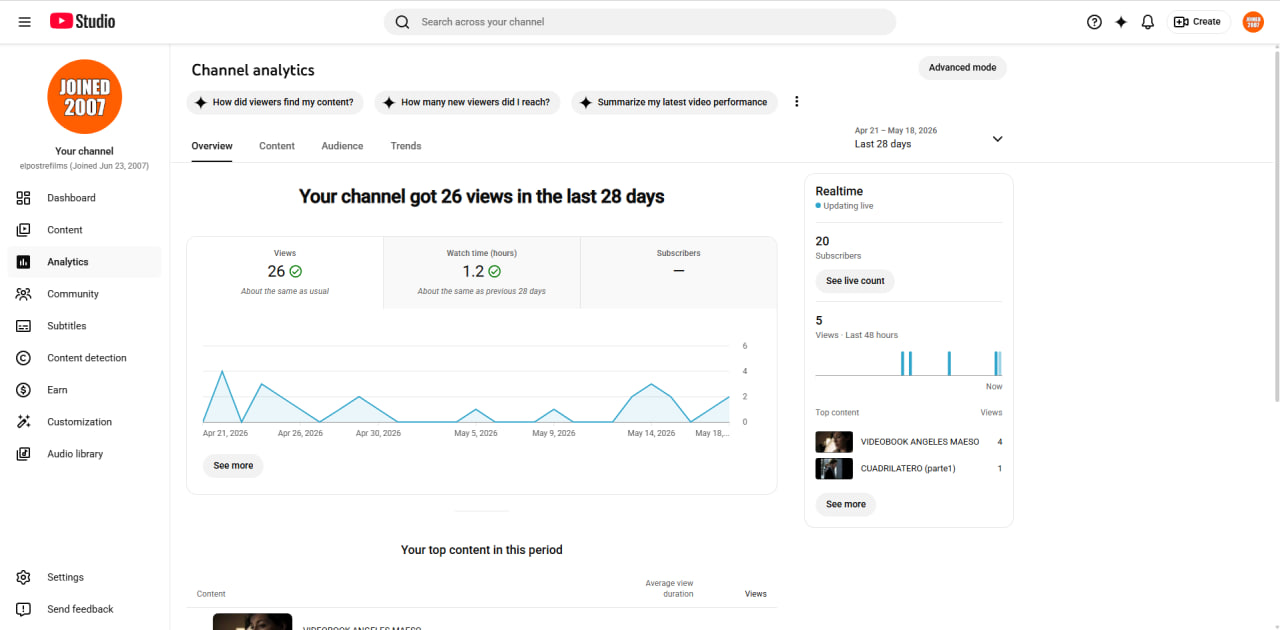Select the Subscribers metric card

click(679, 273)
